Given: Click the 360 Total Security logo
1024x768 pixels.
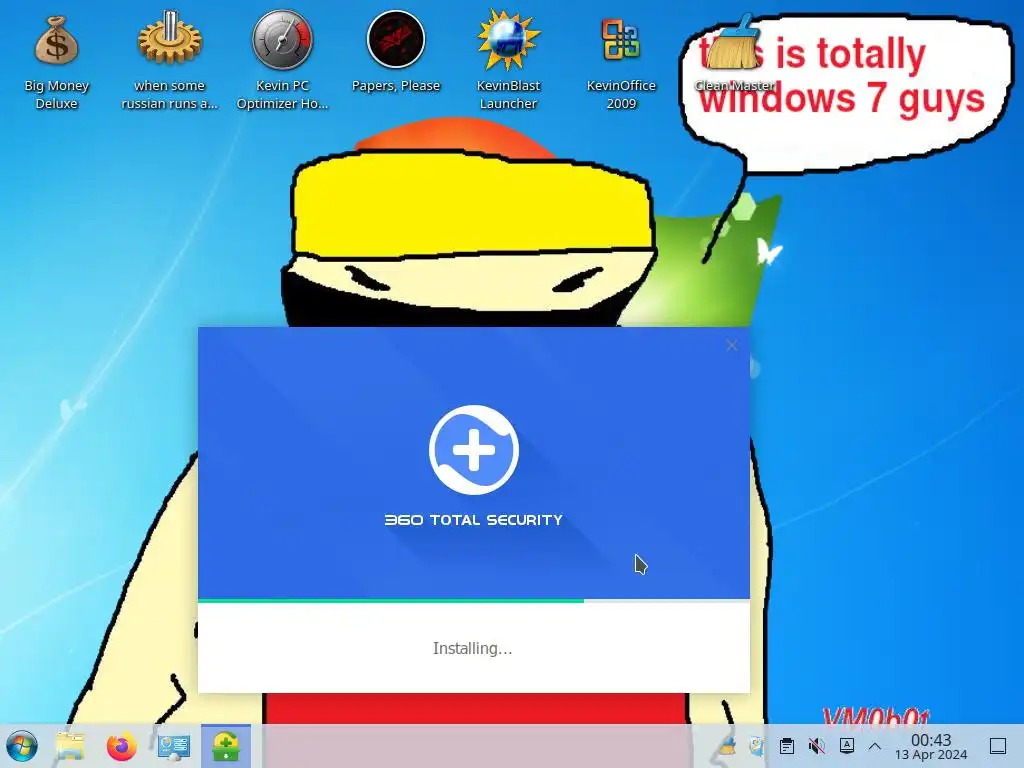Looking at the screenshot, I should [473, 449].
